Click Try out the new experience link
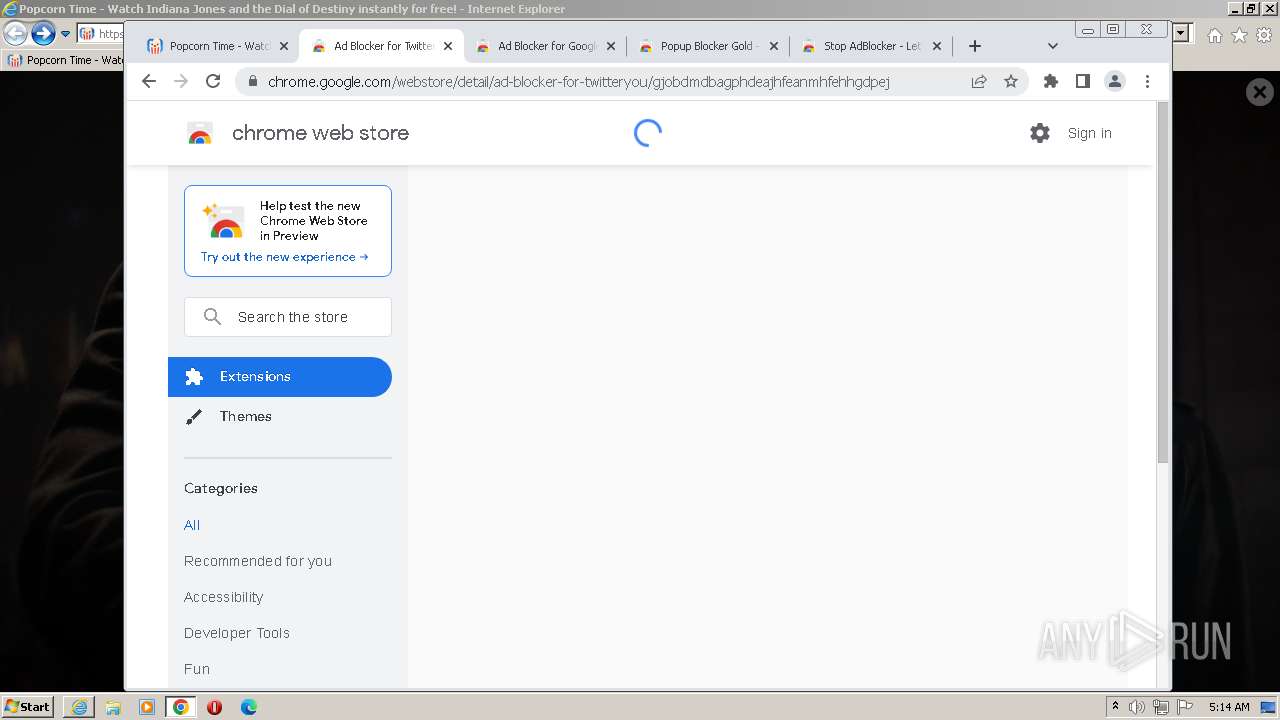Image resolution: width=1280 pixels, height=720 pixels. pyautogui.click(x=284, y=257)
